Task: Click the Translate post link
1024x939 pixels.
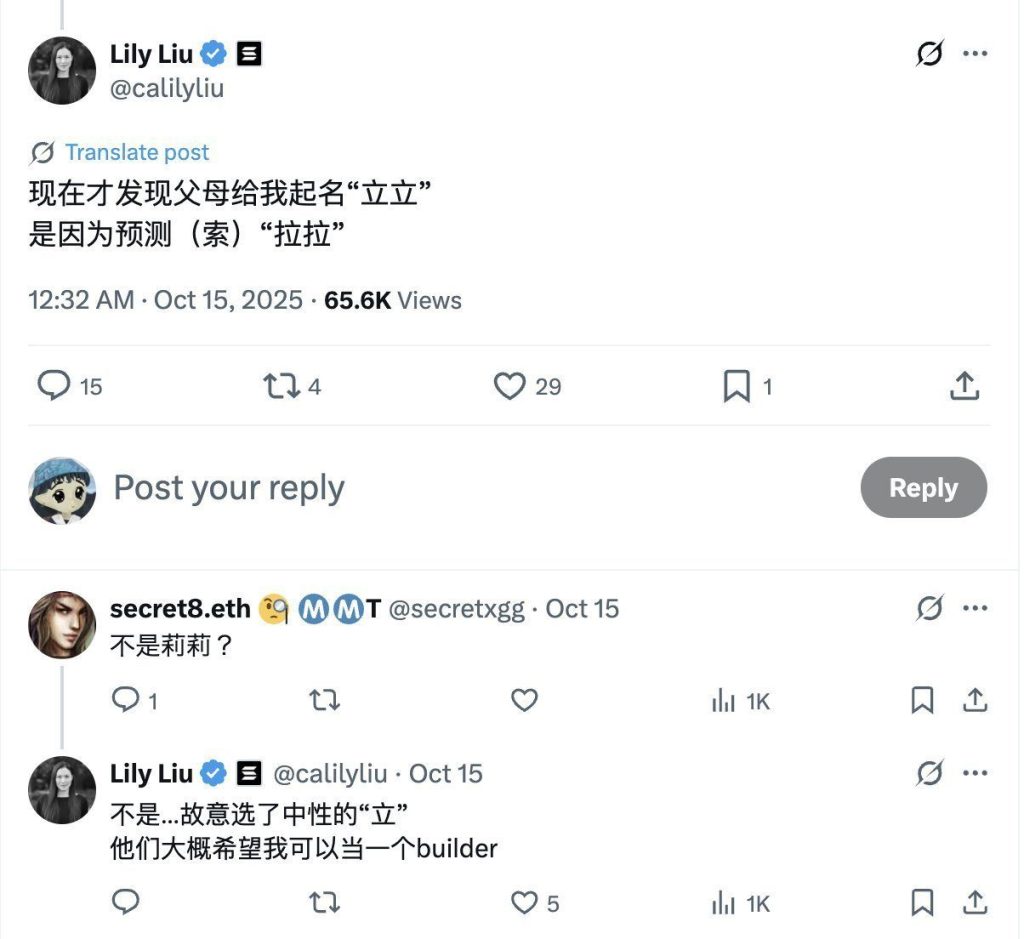Action: click(x=136, y=152)
